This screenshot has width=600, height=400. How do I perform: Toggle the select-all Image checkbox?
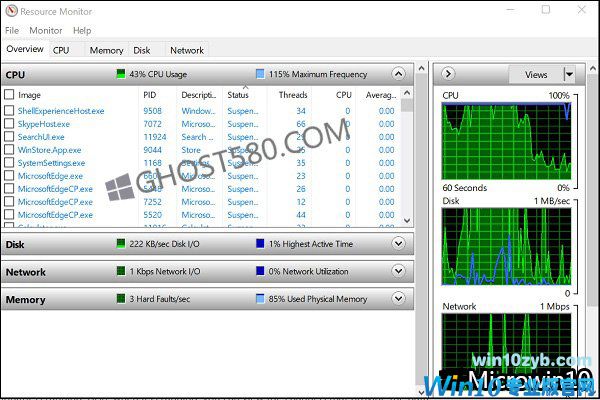point(9,95)
